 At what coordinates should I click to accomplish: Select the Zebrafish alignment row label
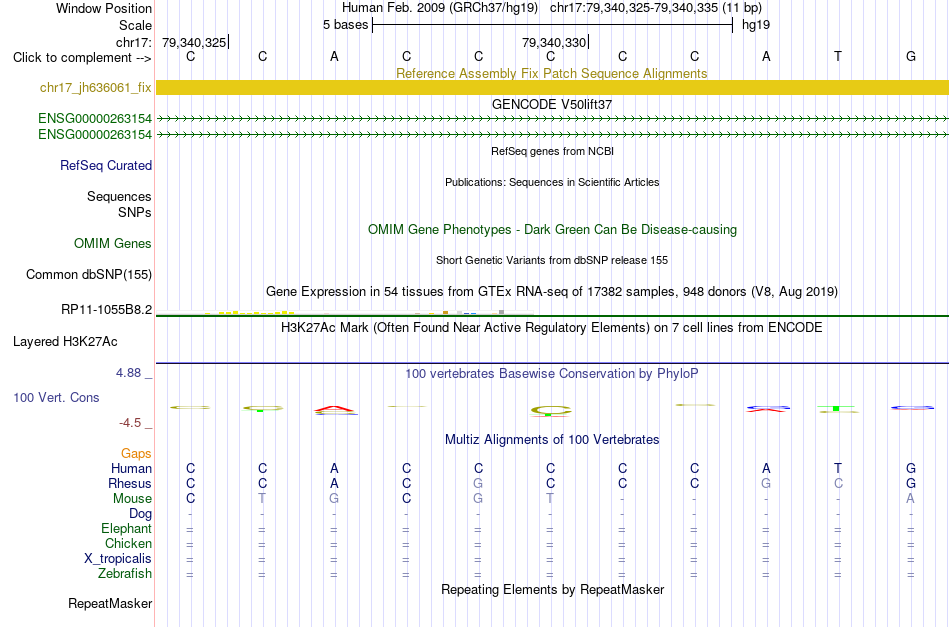125,573
